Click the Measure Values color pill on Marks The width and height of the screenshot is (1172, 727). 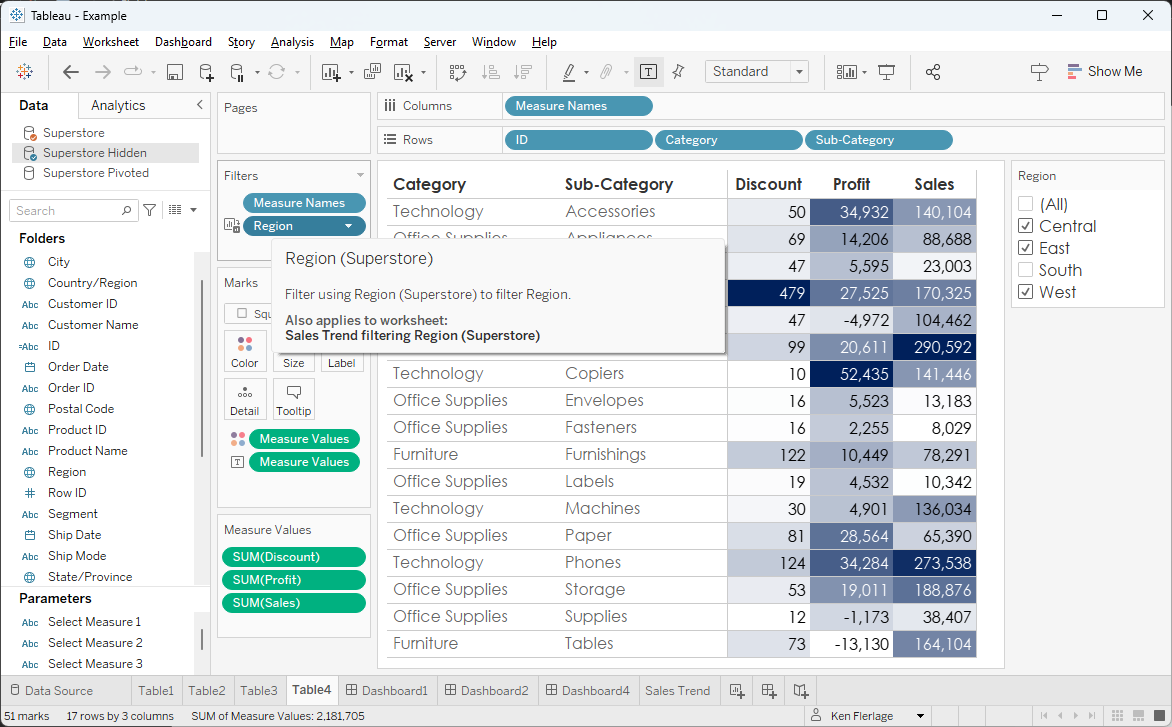coord(304,439)
